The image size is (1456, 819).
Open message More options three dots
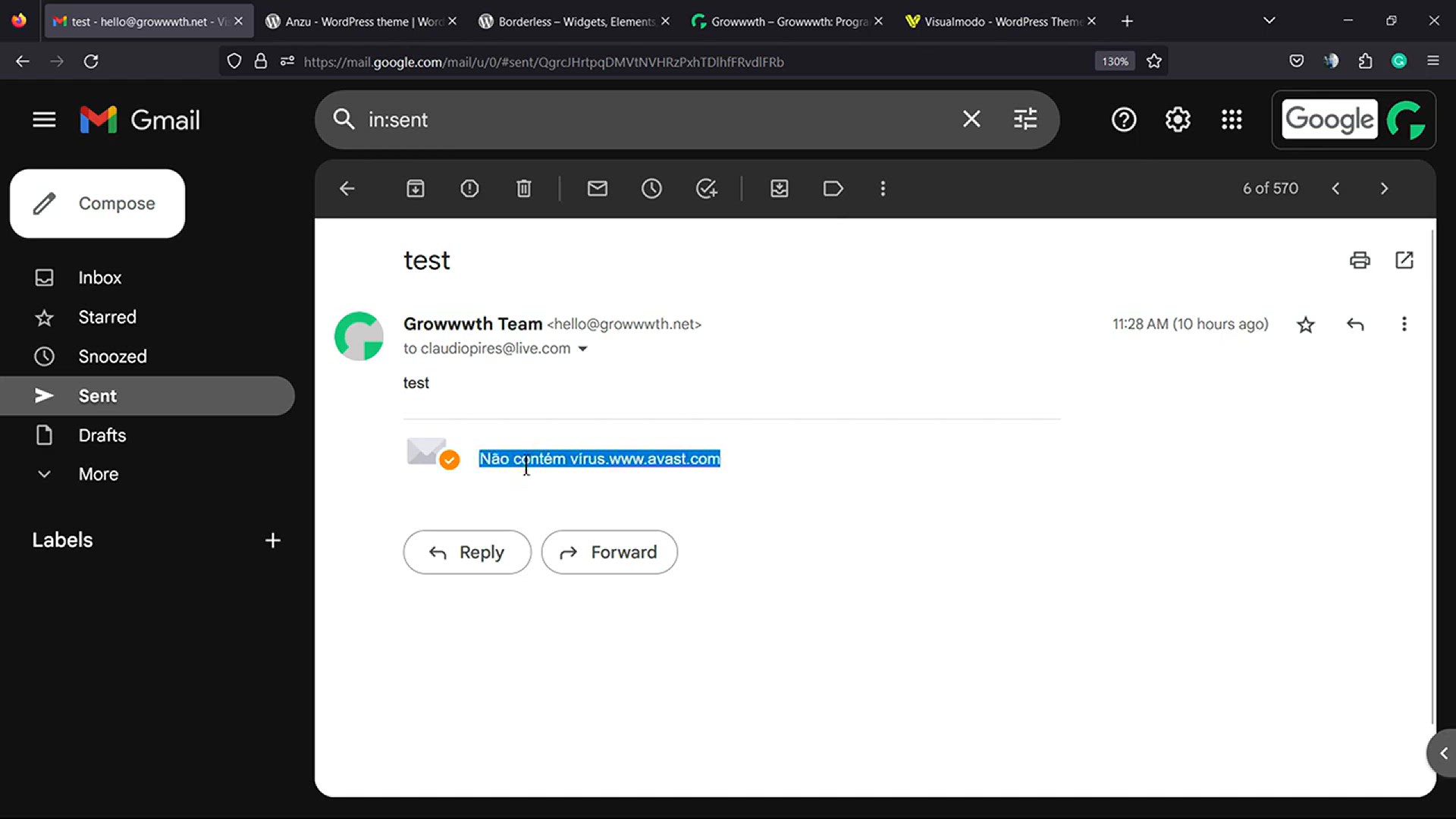(1404, 325)
